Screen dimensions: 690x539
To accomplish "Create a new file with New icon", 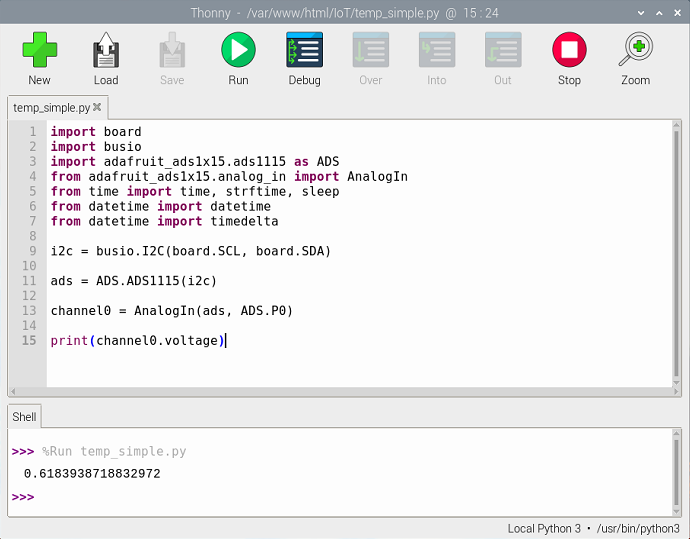I will [39, 58].
